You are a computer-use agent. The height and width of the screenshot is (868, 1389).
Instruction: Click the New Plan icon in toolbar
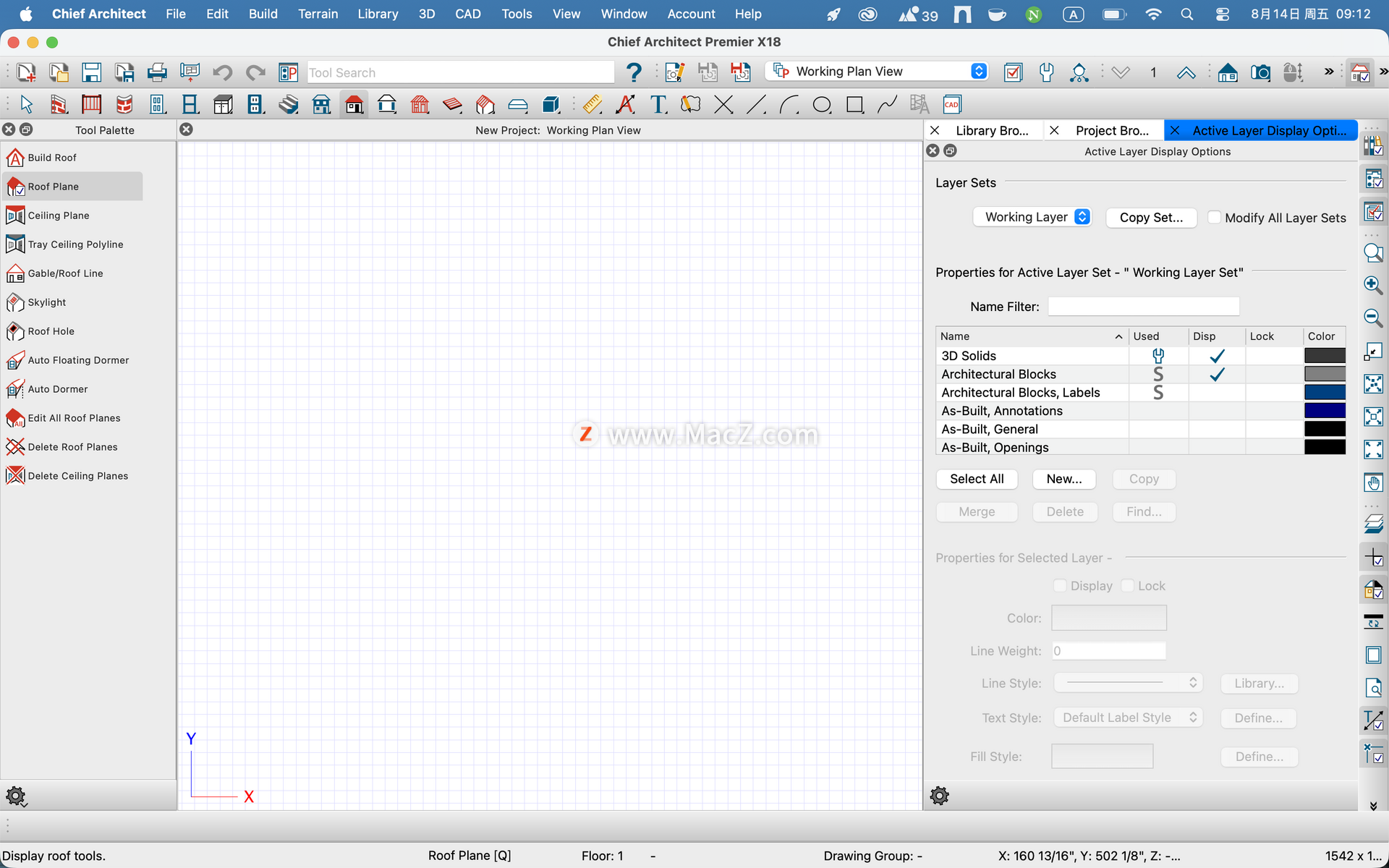tap(26, 72)
